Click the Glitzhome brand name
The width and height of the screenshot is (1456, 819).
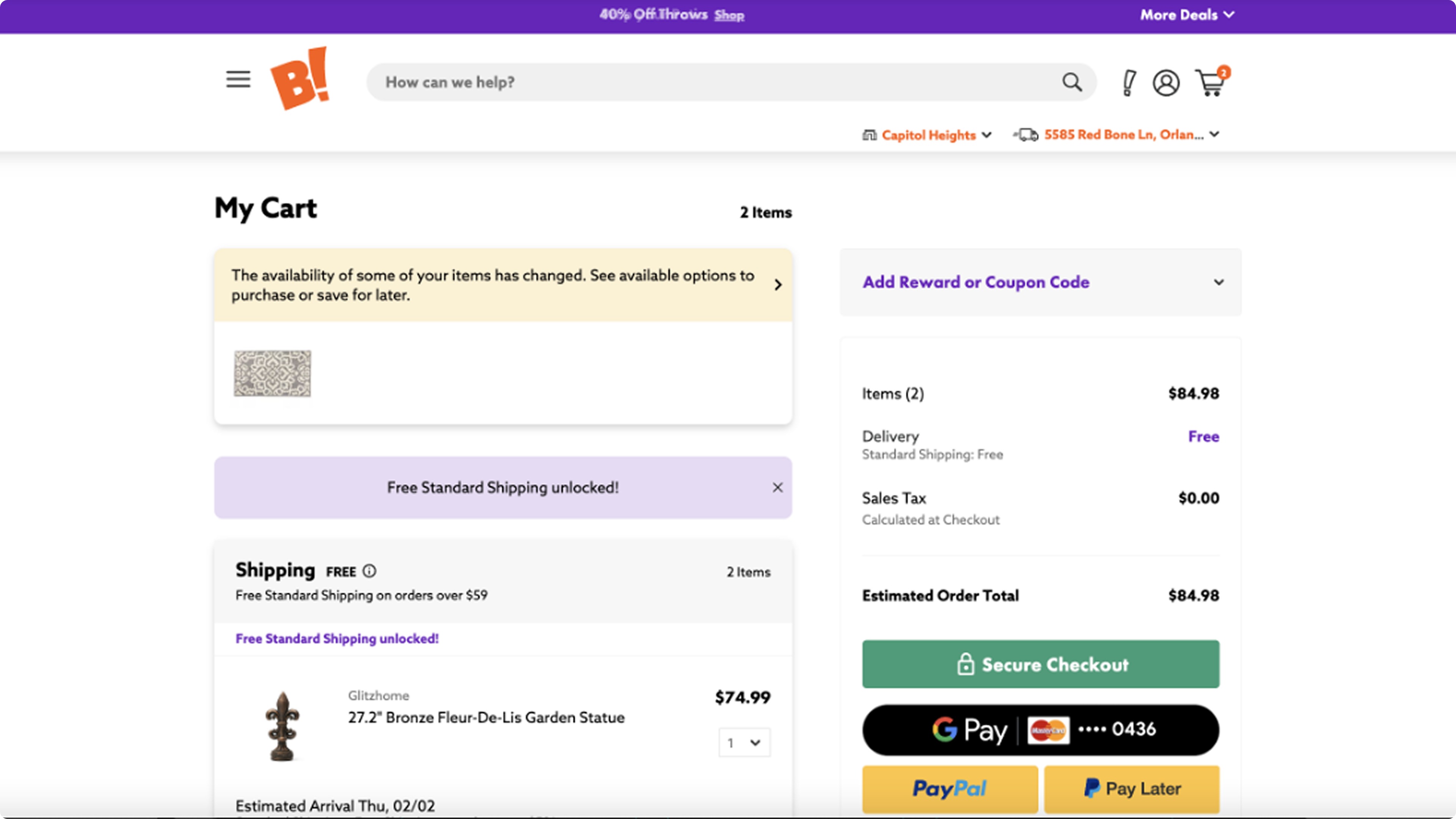(378, 695)
